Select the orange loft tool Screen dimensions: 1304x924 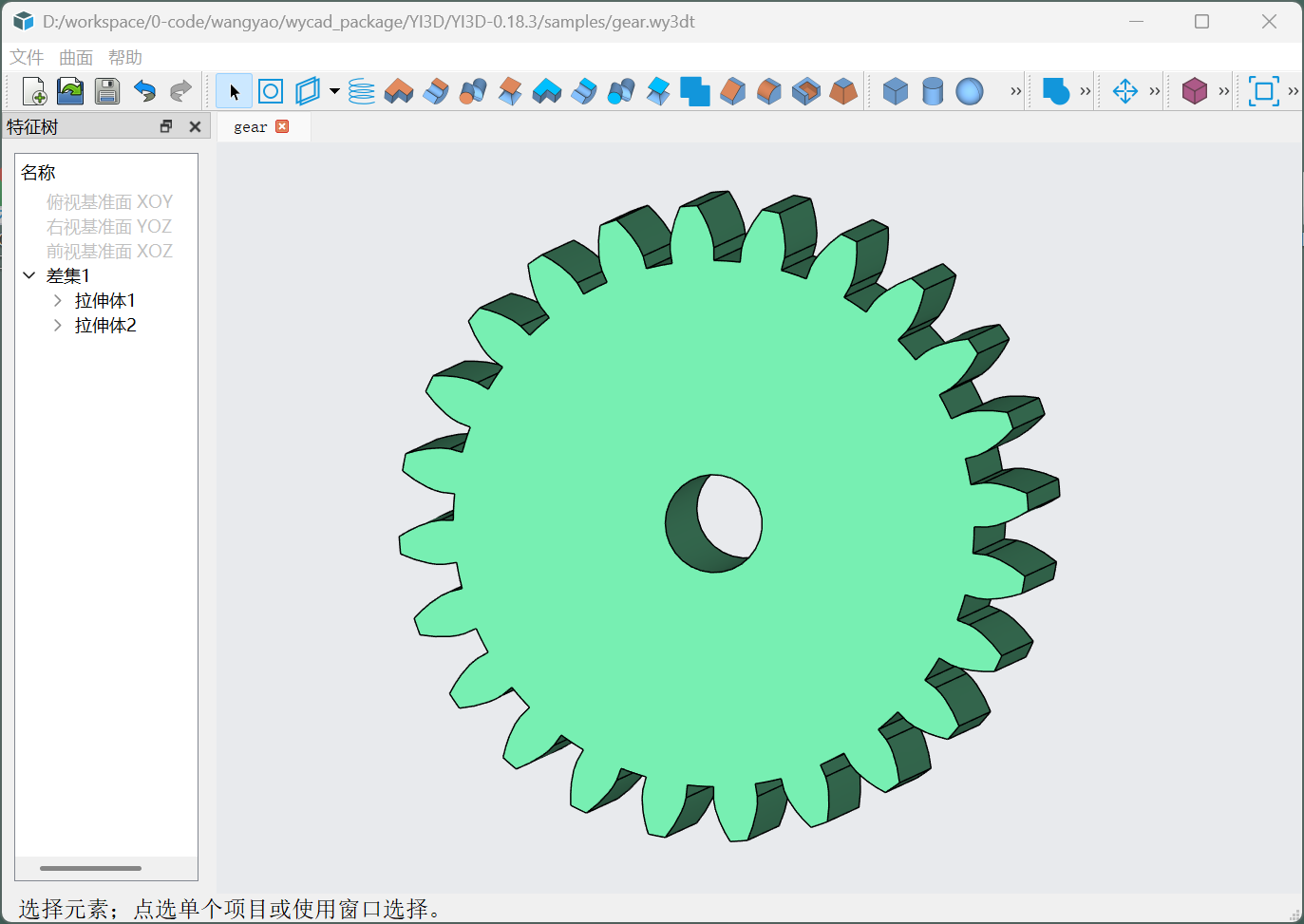click(x=510, y=91)
